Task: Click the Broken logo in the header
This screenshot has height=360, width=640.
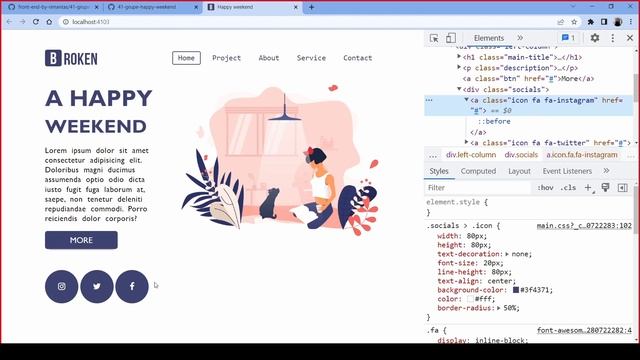Action: point(71,58)
